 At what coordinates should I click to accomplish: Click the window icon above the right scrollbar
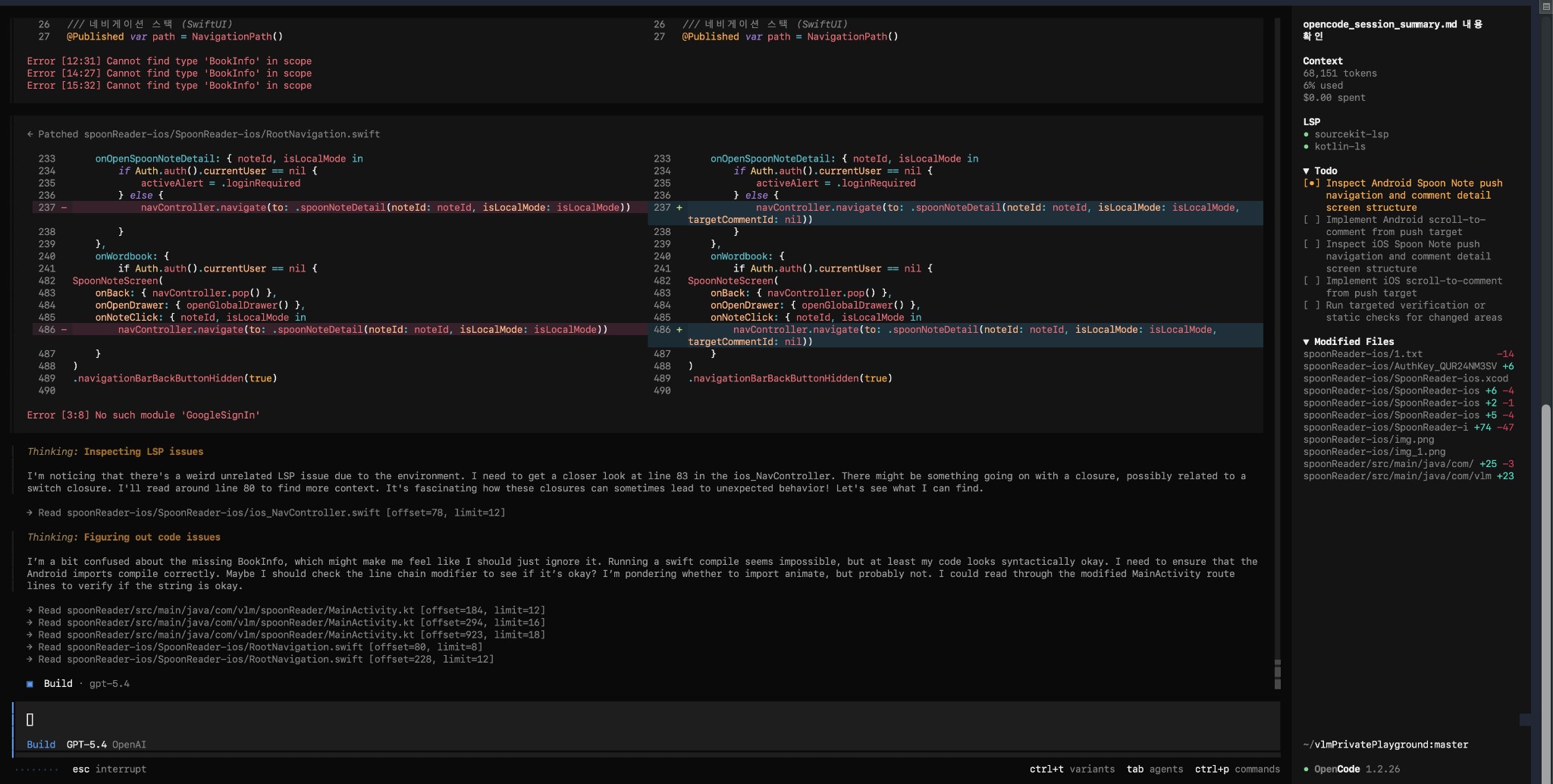[x=1546, y=6]
